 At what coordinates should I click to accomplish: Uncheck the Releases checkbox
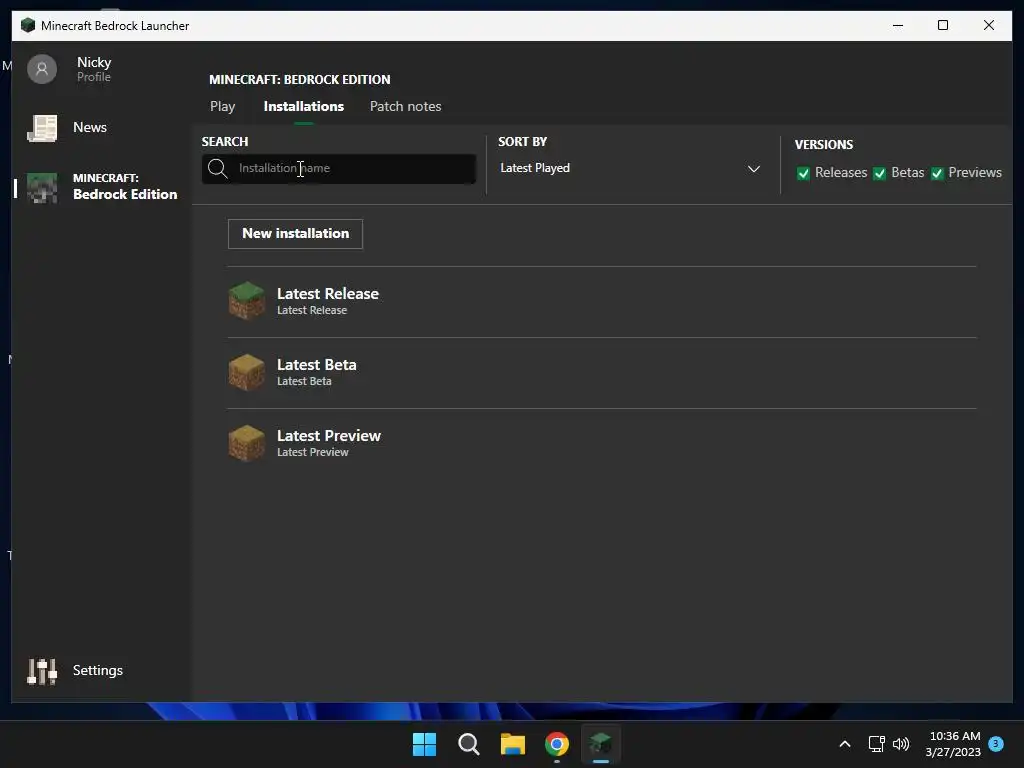click(x=803, y=173)
